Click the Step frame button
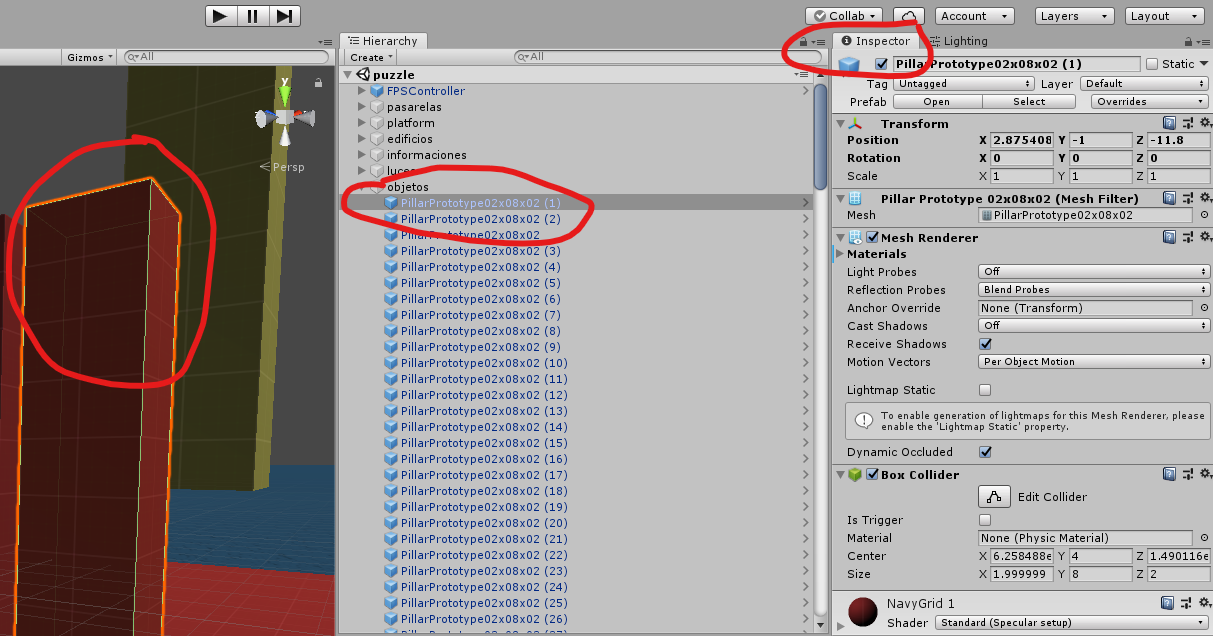Image resolution: width=1213 pixels, height=636 pixels. coord(285,16)
